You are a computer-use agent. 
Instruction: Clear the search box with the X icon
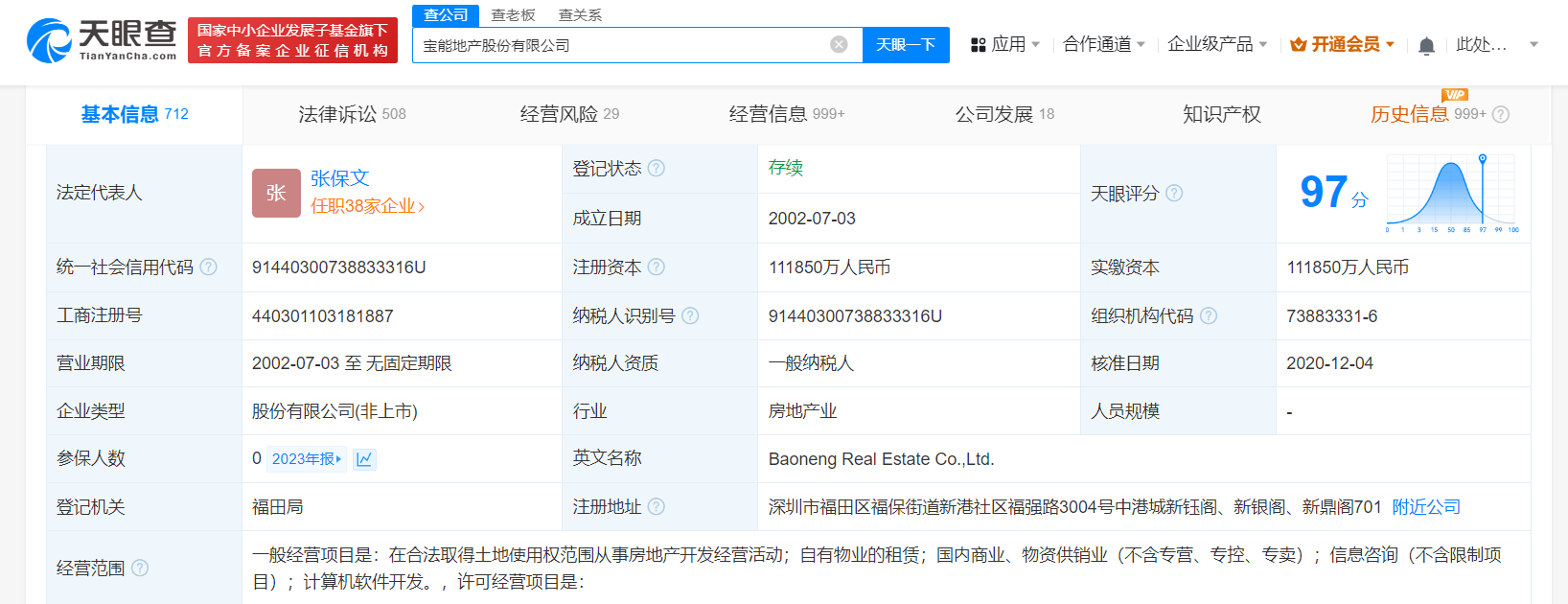point(839,44)
